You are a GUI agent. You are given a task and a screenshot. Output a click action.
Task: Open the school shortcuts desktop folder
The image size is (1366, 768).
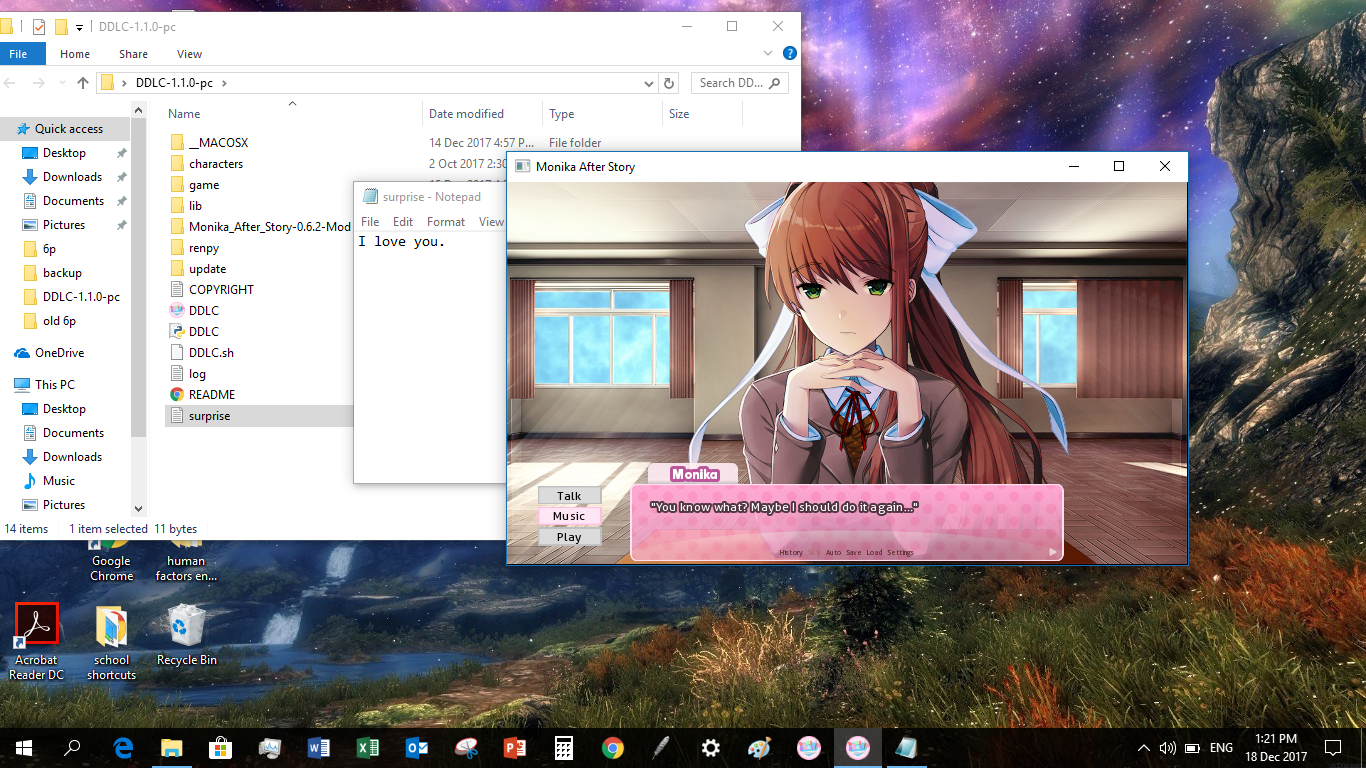click(x=111, y=642)
